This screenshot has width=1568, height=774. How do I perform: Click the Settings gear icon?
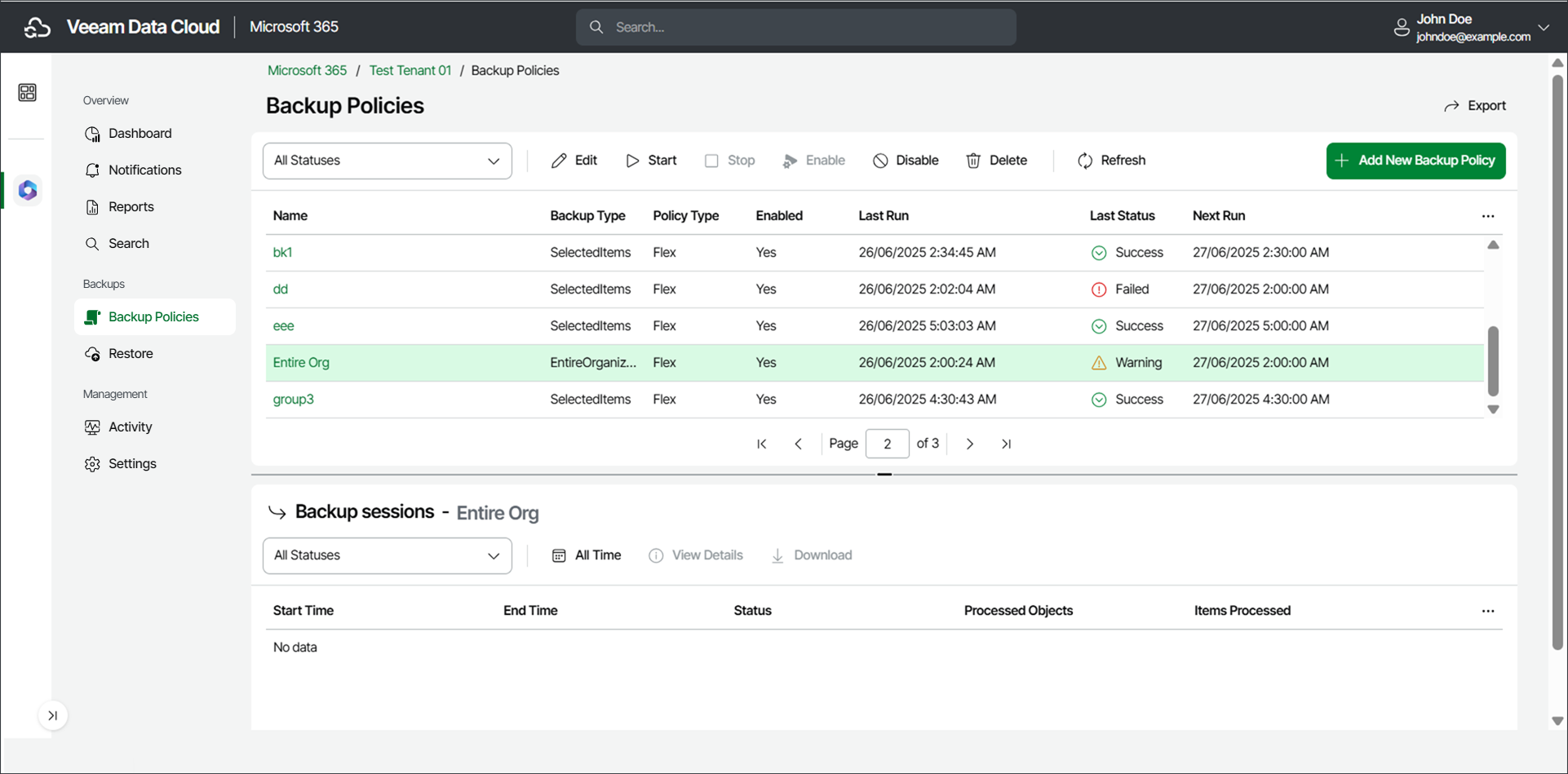tap(92, 463)
